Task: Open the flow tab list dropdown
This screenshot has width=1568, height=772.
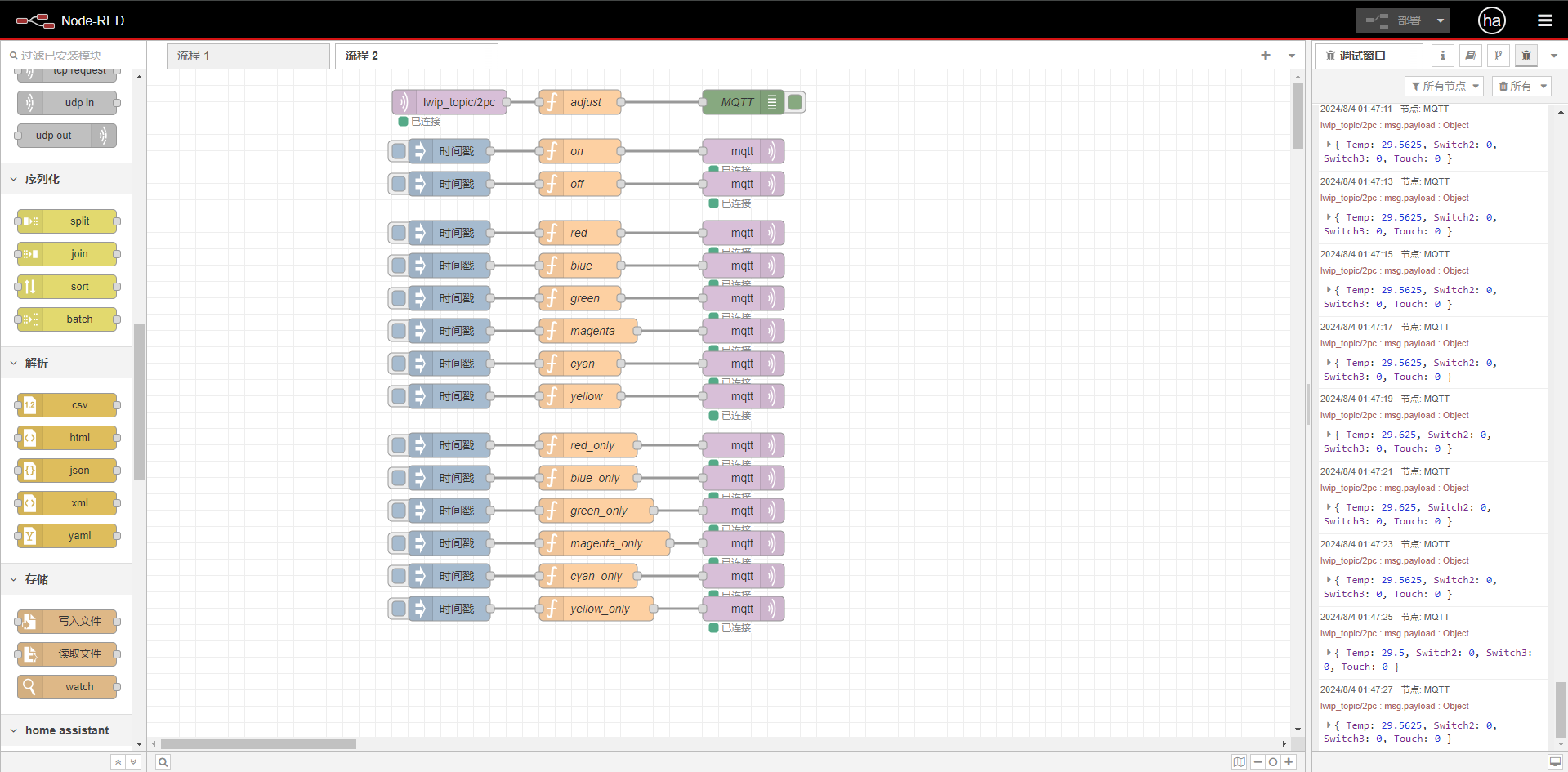Action: 1292,56
